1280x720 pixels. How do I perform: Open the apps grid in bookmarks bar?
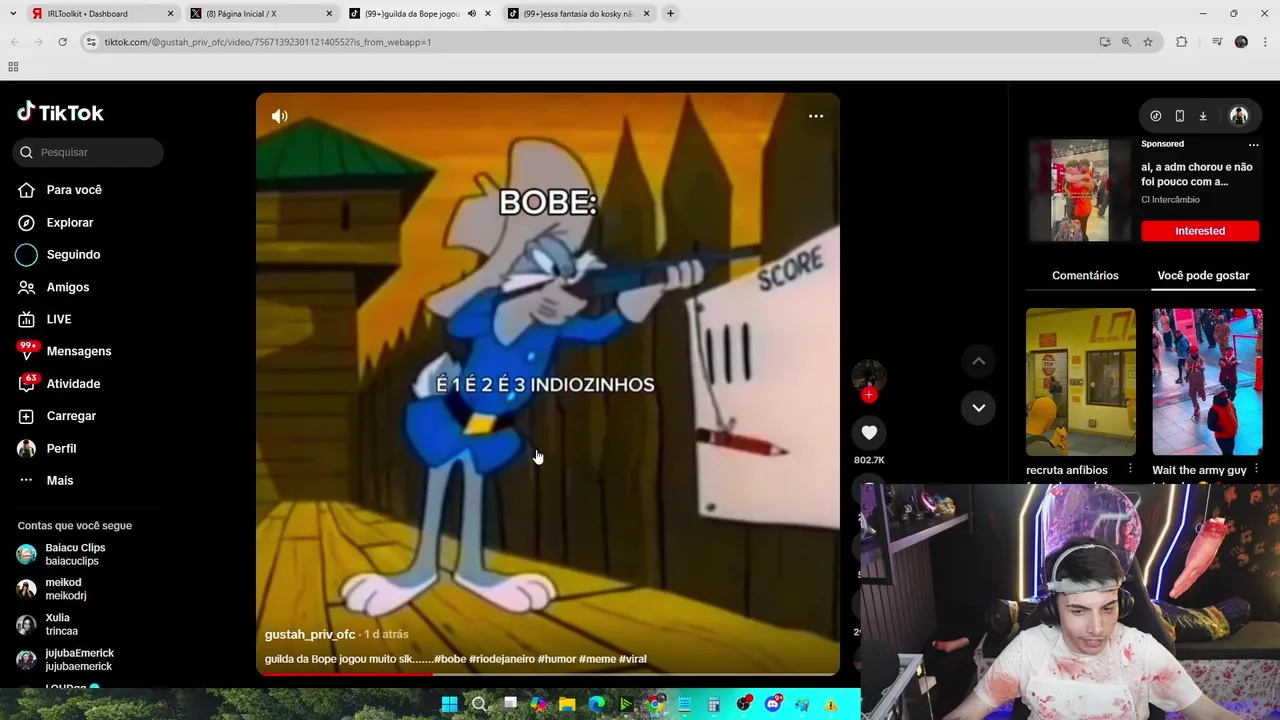click(13, 67)
